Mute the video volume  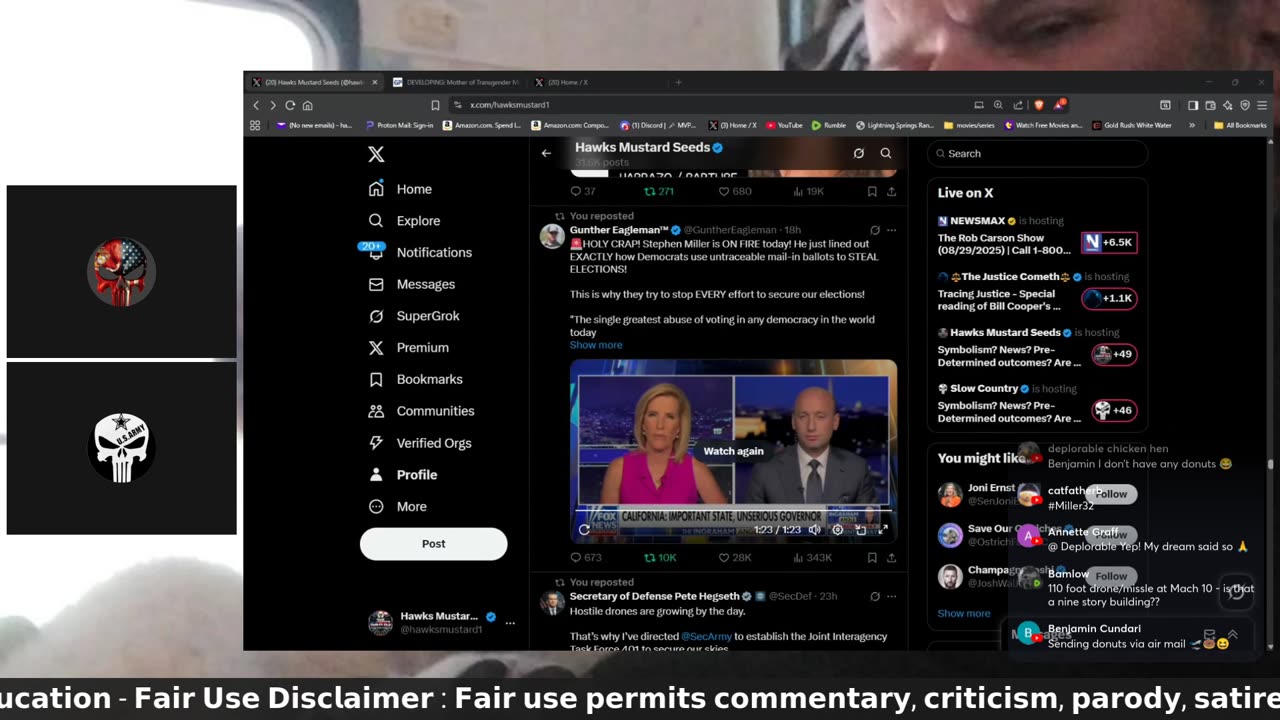814,530
